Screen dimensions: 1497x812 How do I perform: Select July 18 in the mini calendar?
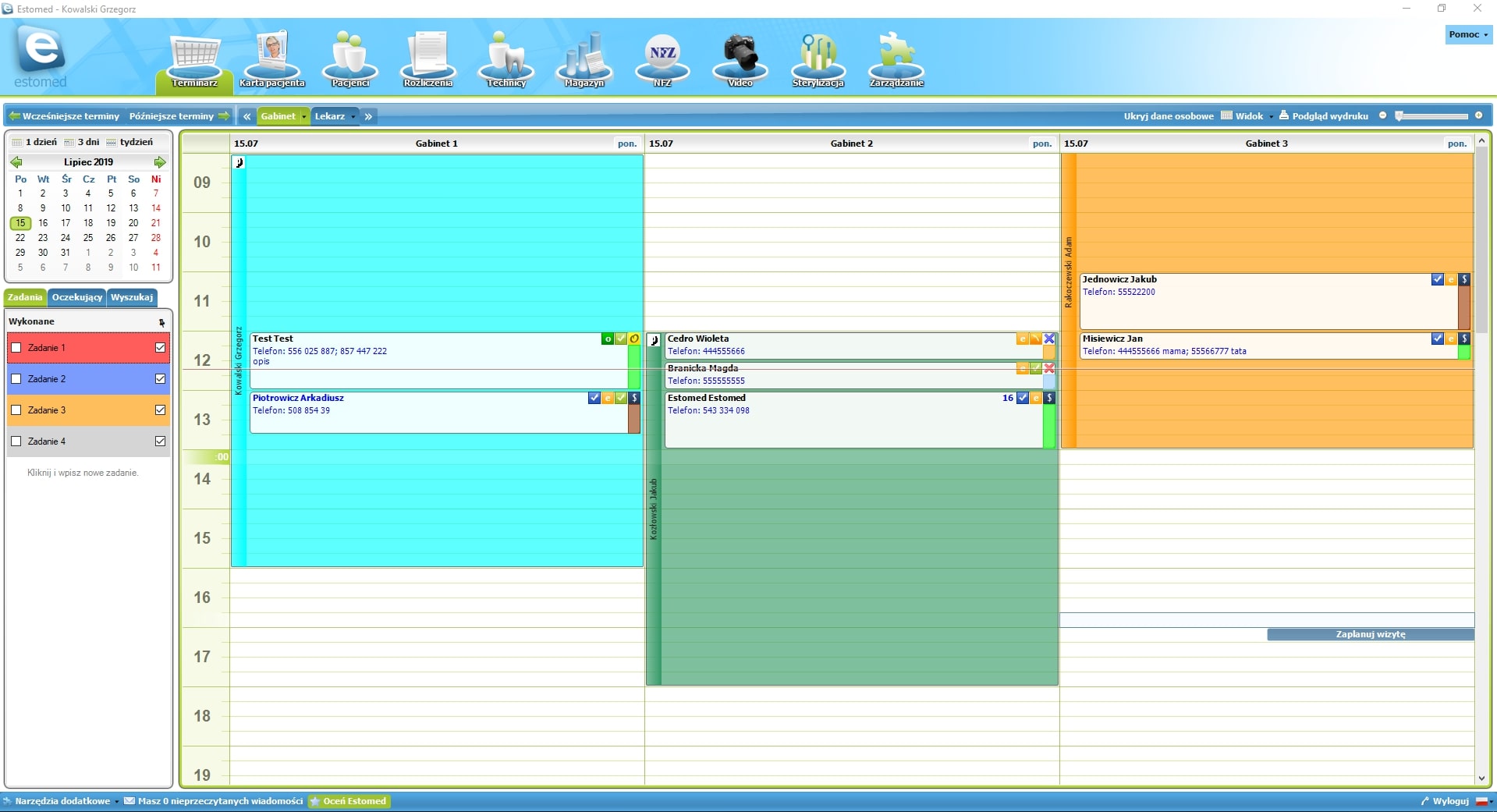[88, 223]
